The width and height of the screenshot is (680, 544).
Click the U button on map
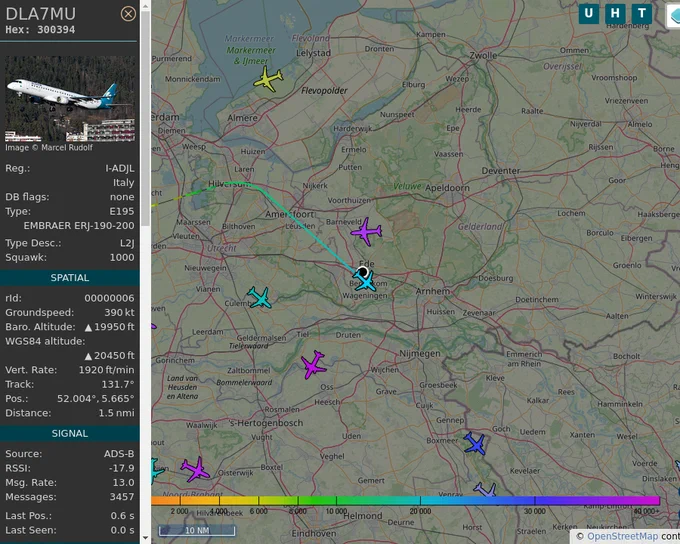[x=588, y=13]
